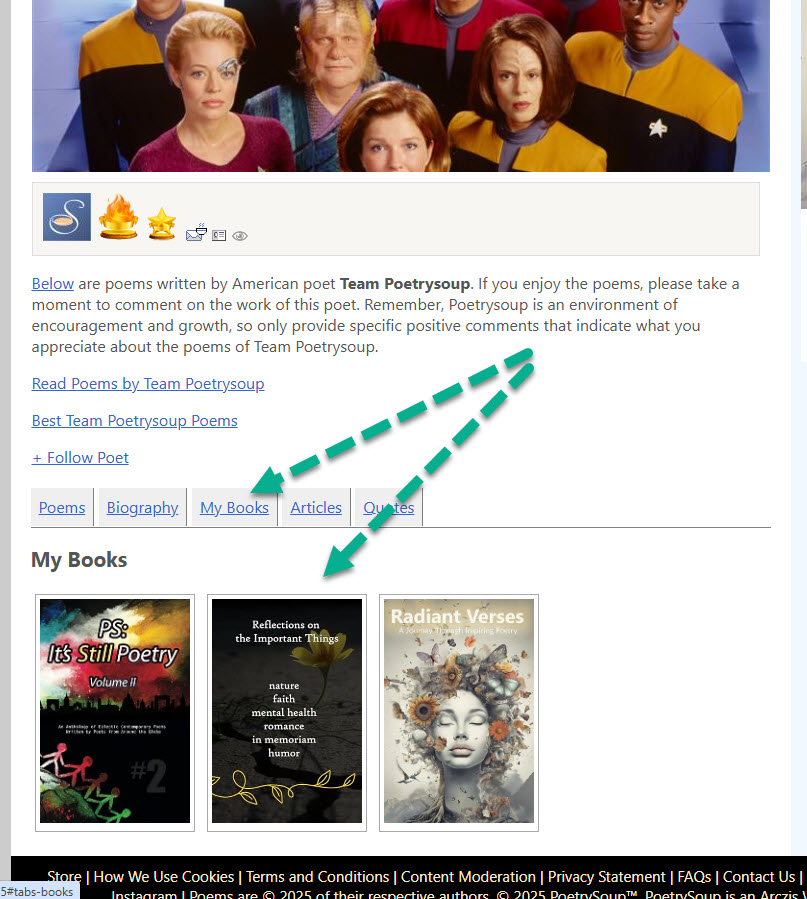Open the profile ID card icon

click(x=219, y=235)
